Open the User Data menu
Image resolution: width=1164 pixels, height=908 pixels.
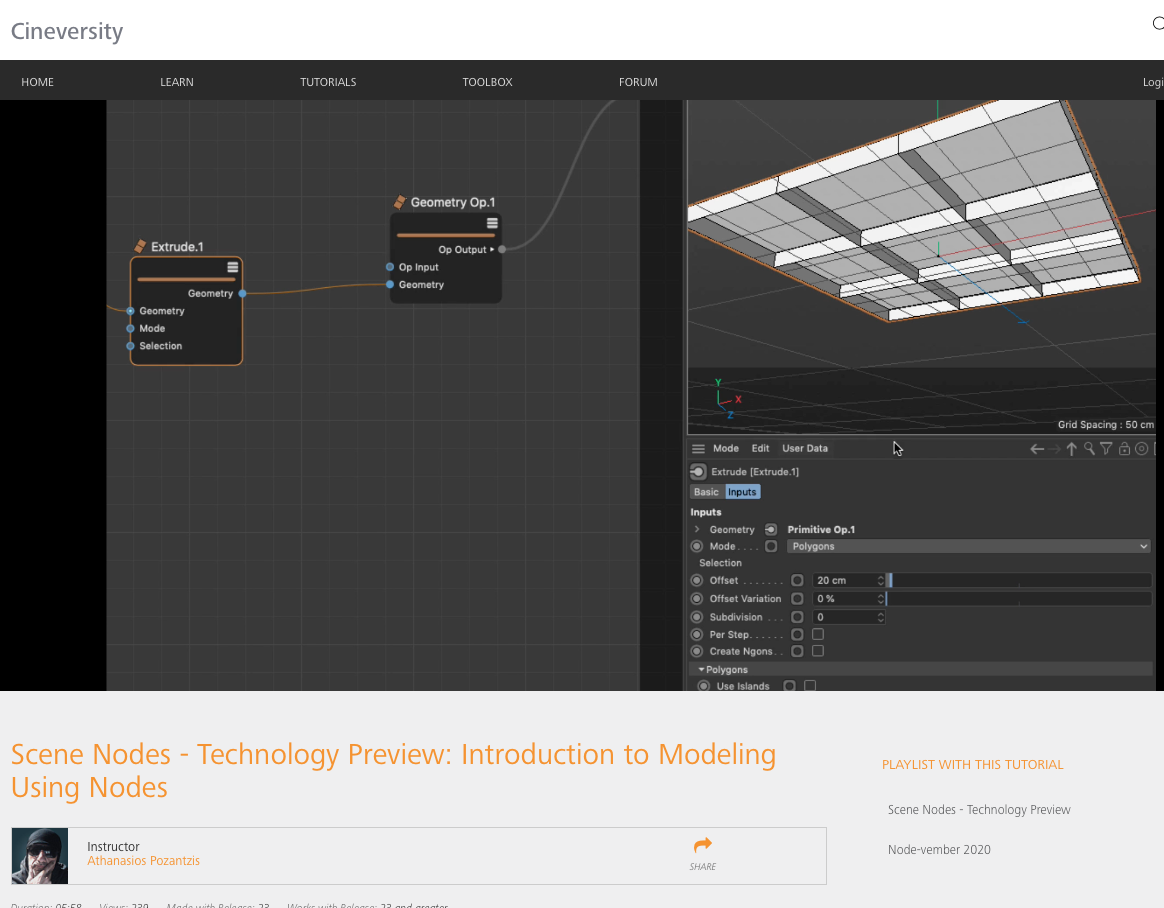[x=805, y=448]
